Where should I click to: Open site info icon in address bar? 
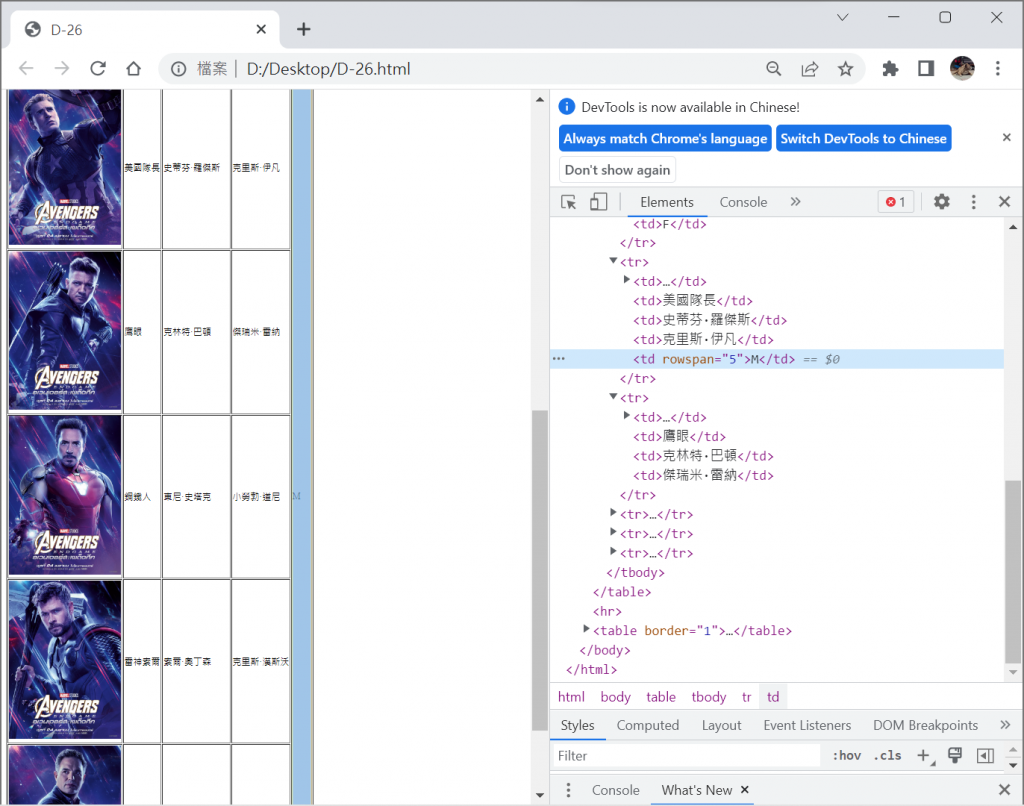tap(178, 69)
